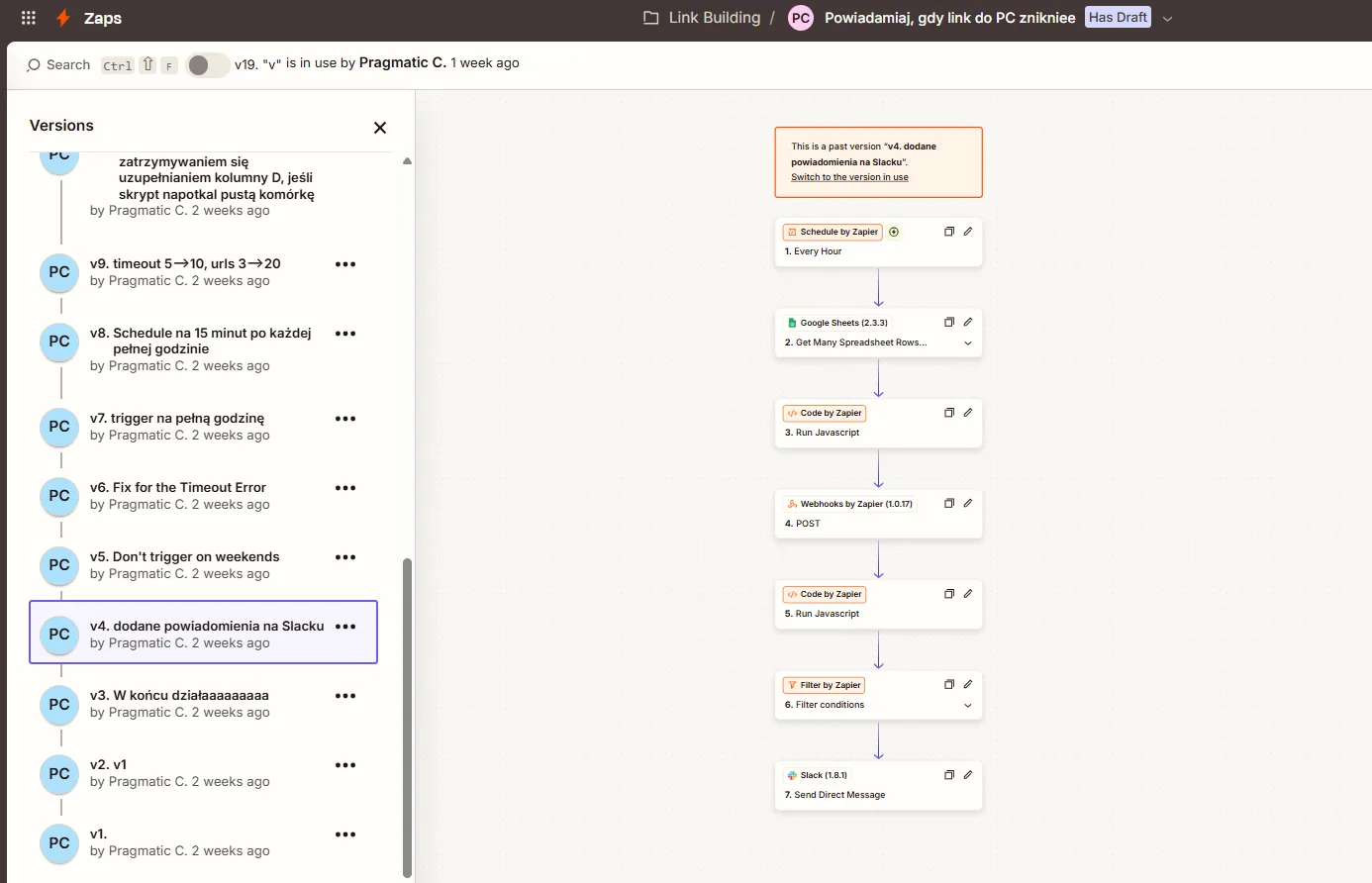Open options menu for version v8
The height and width of the screenshot is (883, 1372).
pos(345,334)
